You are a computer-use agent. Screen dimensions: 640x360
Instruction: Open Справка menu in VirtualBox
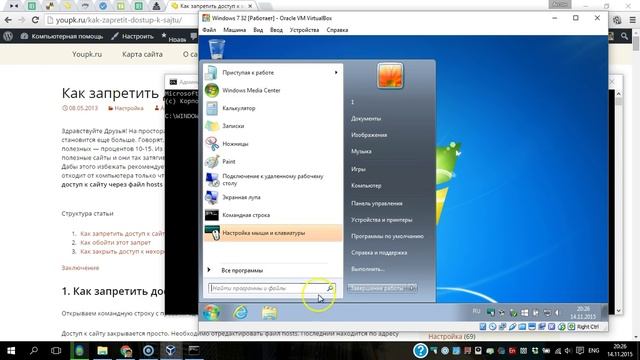337,30
